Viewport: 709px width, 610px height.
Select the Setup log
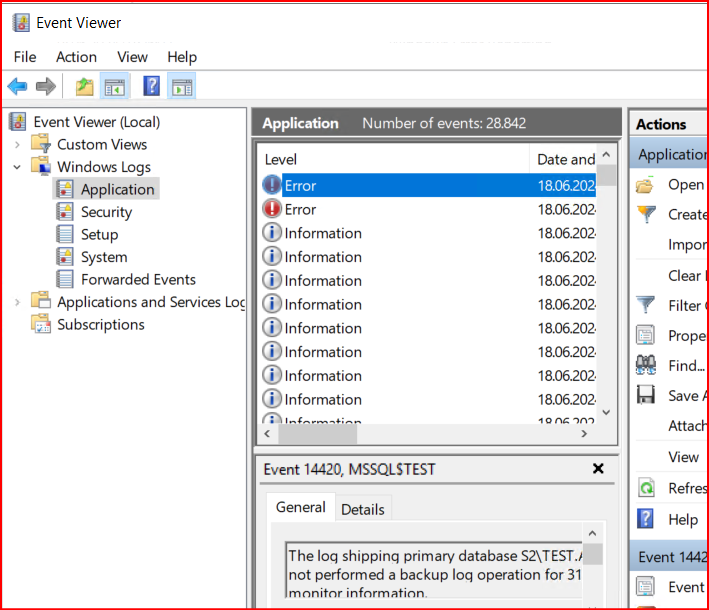99,234
